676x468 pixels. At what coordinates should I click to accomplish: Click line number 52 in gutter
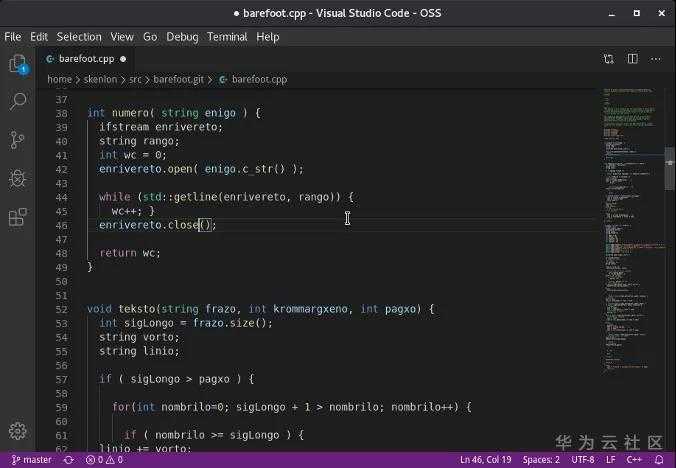coord(62,309)
